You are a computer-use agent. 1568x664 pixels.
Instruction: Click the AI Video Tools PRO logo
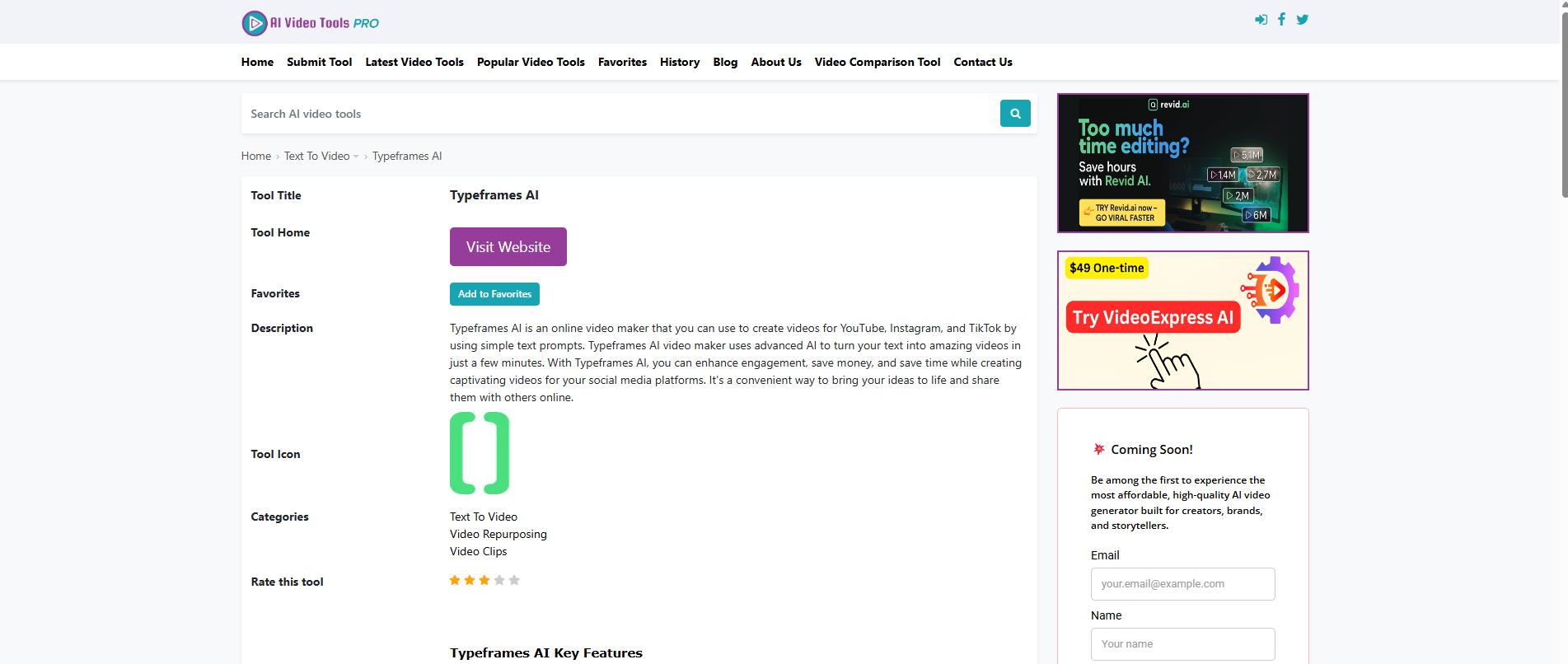click(x=310, y=23)
